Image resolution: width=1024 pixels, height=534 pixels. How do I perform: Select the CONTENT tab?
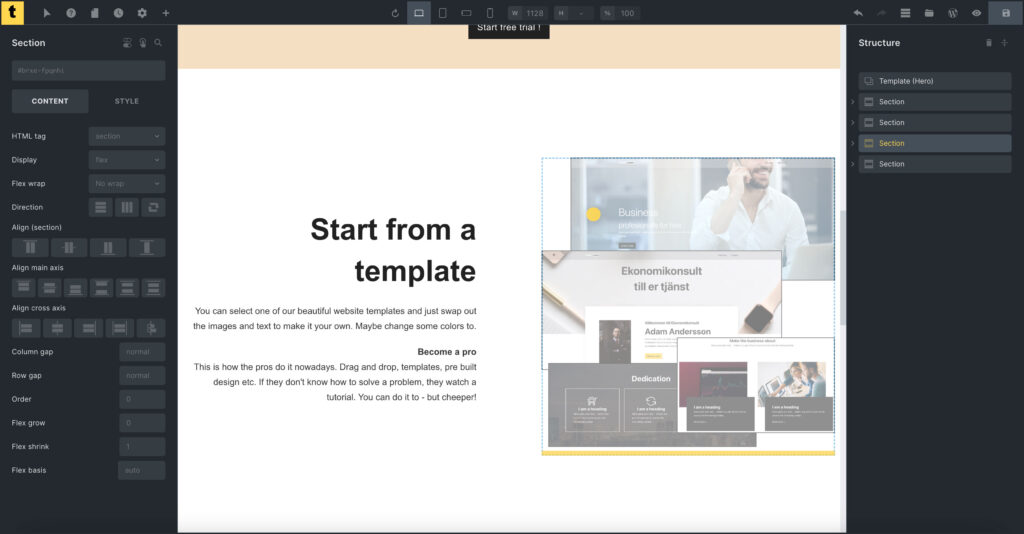click(50, 101)
